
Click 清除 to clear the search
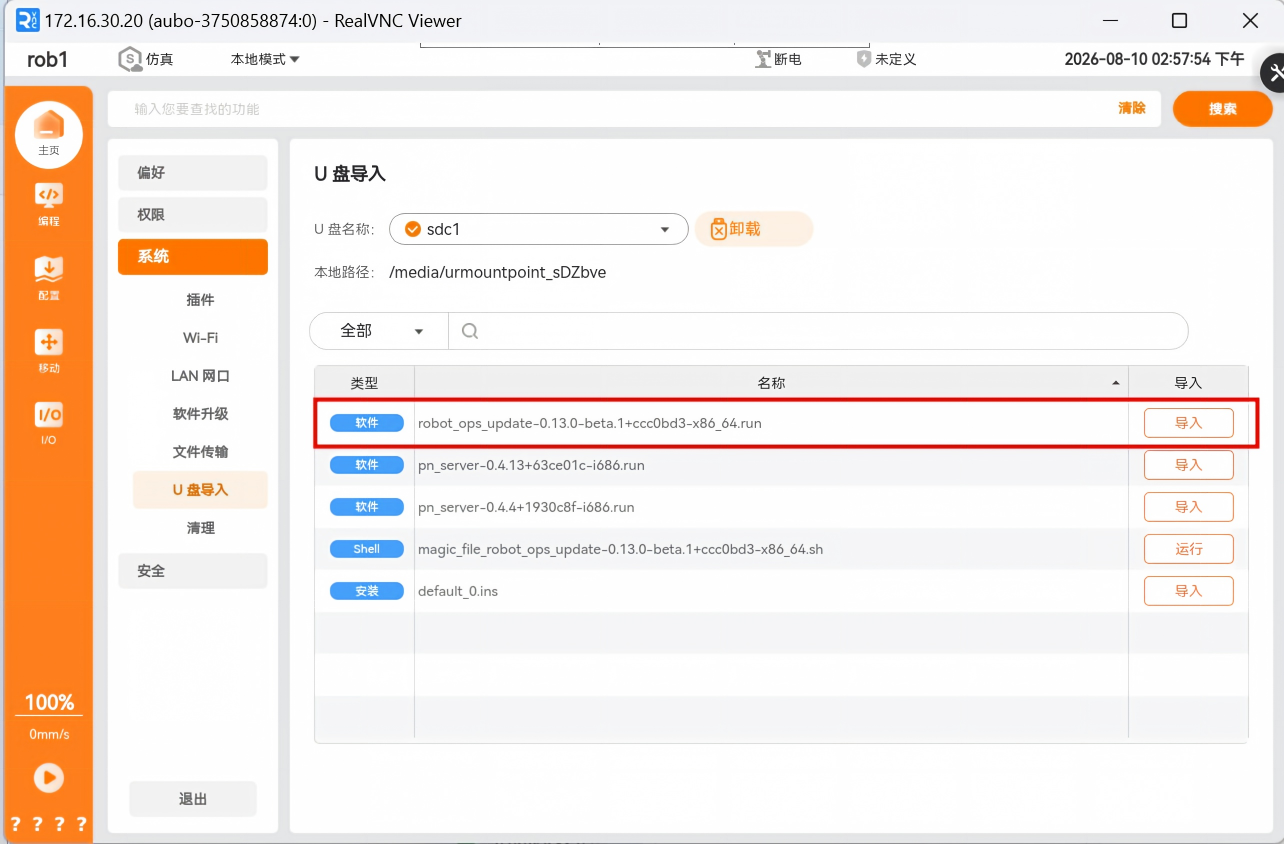1132,108
